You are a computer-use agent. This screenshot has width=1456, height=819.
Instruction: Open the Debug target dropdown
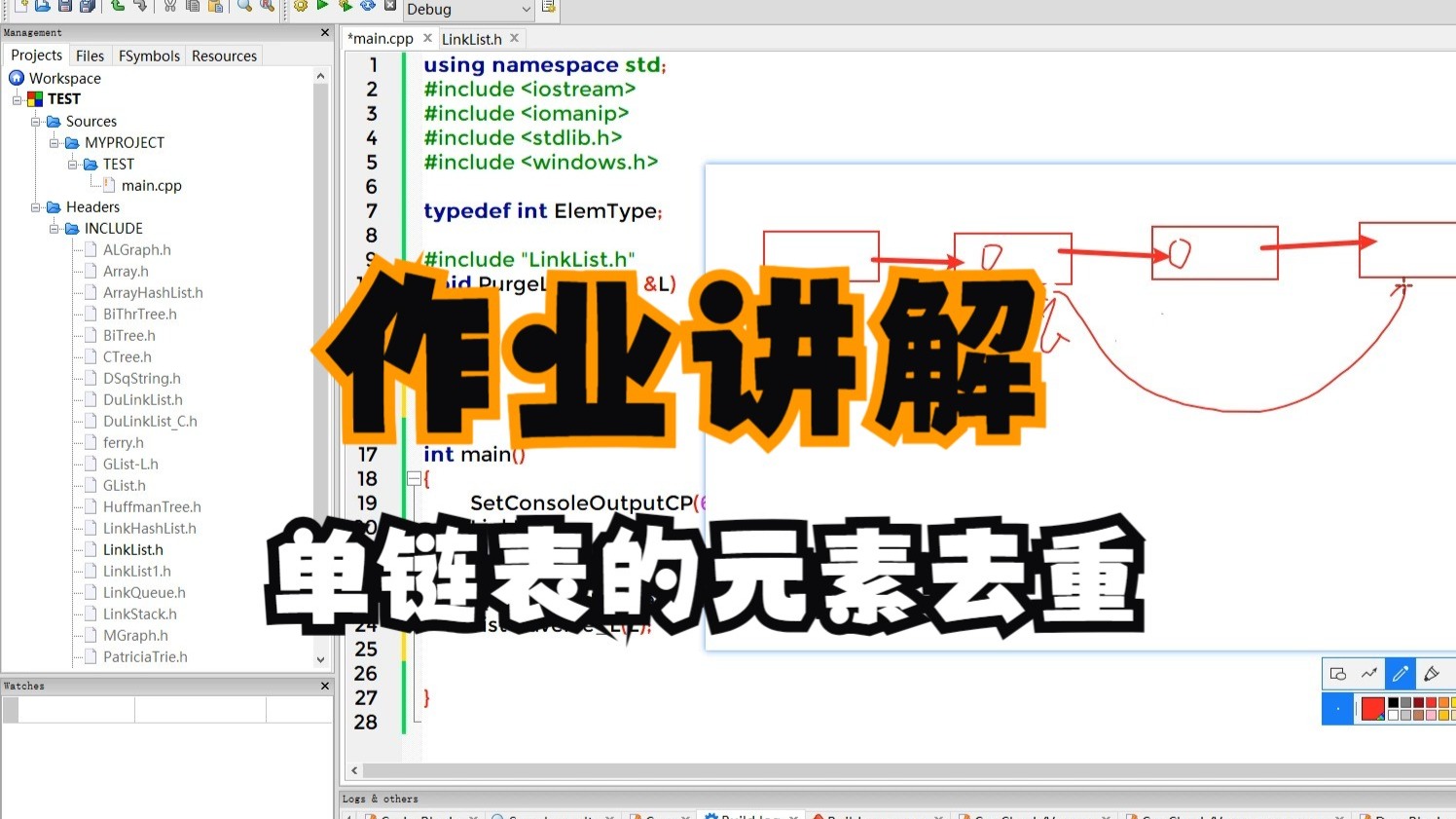click(526, 10)
